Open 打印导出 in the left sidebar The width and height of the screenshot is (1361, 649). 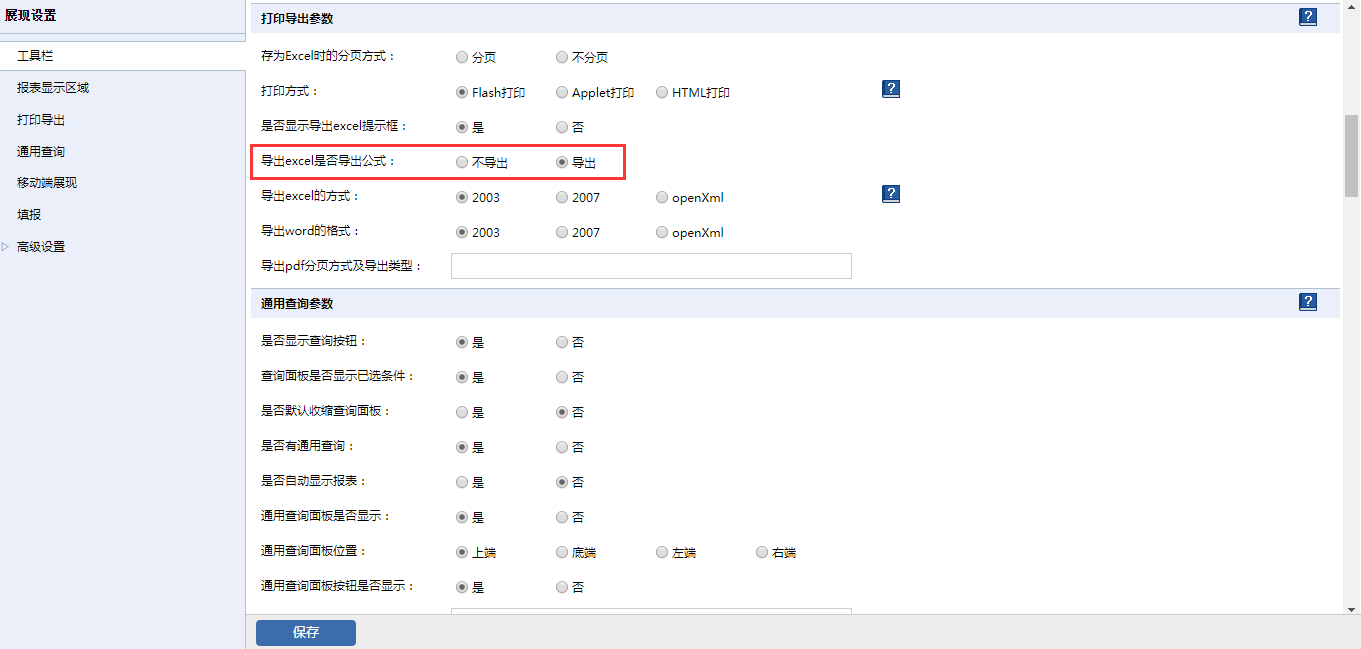click(41, 120)
